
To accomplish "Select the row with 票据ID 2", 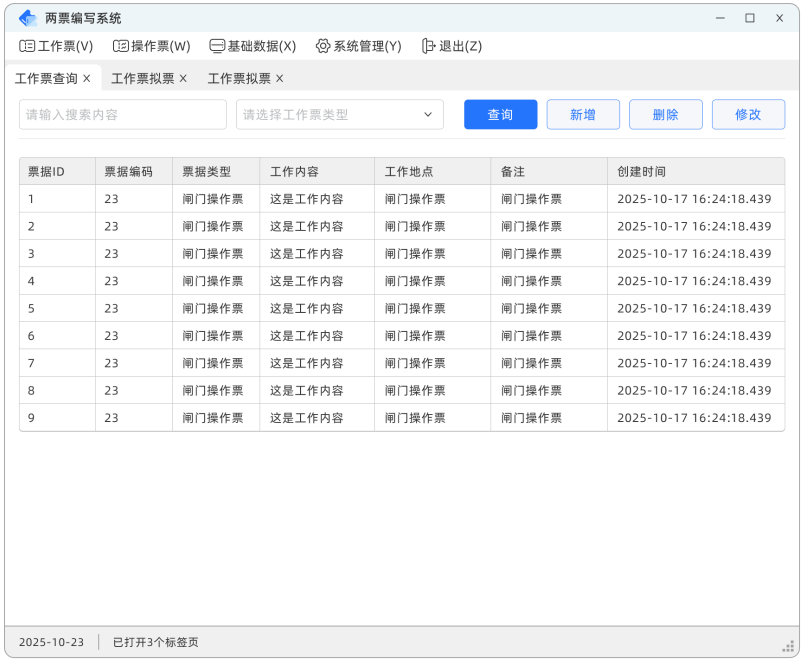I will pos(402,226).
